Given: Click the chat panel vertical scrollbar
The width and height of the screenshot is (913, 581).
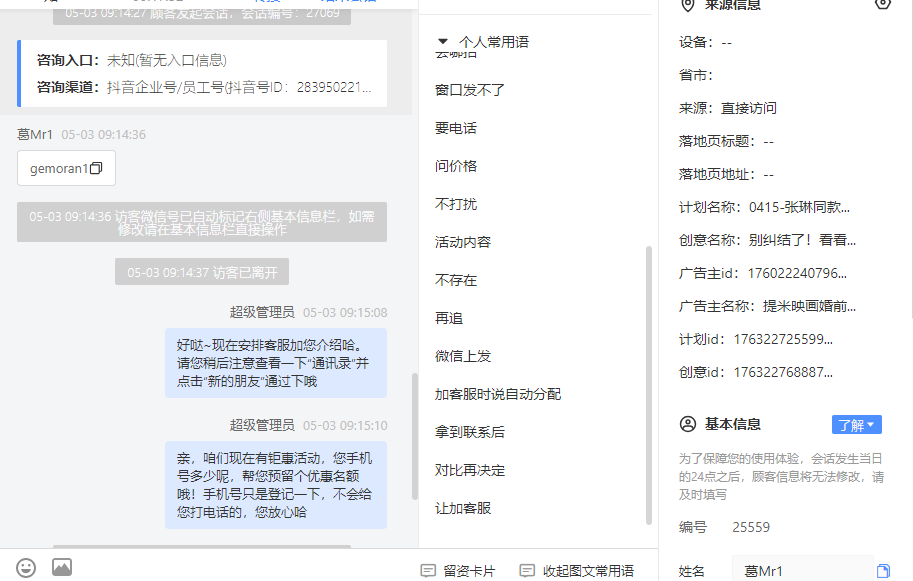Looking at the screenshot, I should point(415,436).
